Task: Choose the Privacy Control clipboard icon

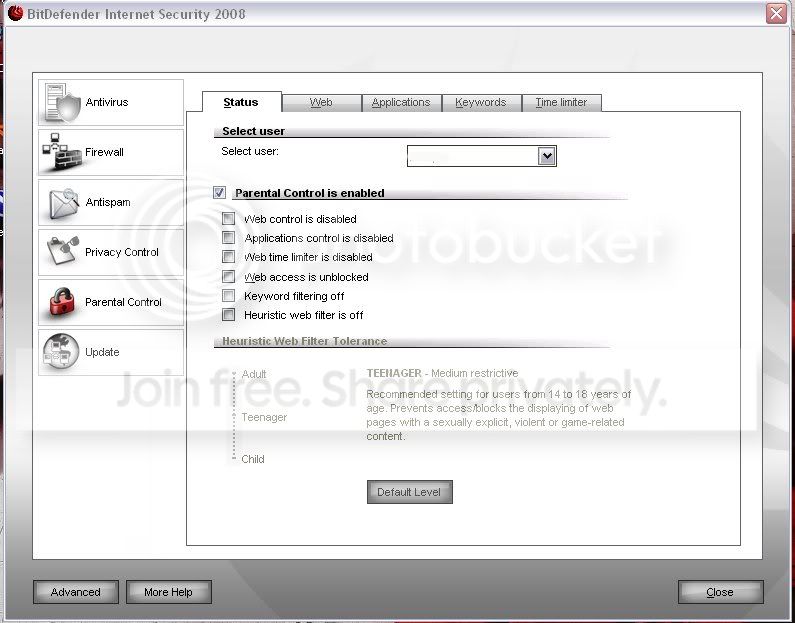Action: [62, 250]
